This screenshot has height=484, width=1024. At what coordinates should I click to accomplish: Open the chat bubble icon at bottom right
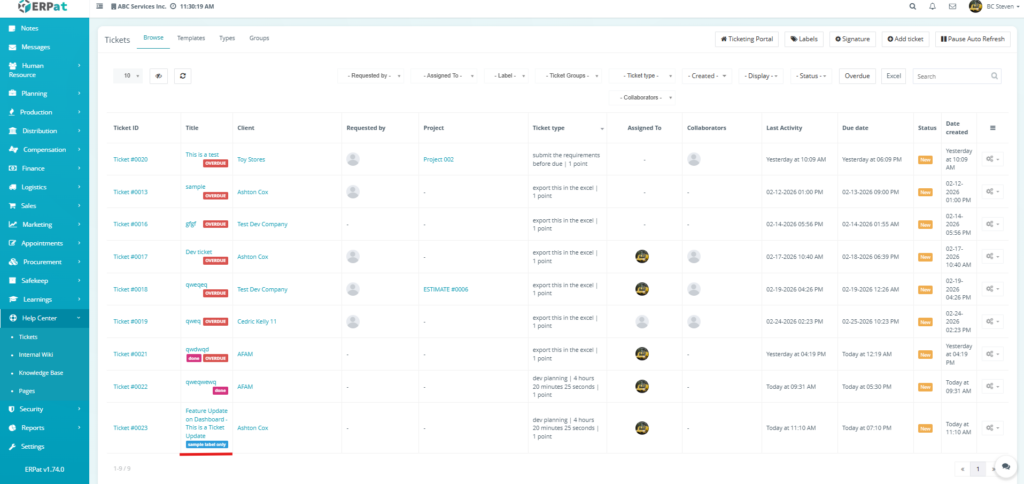(1005, 467)
